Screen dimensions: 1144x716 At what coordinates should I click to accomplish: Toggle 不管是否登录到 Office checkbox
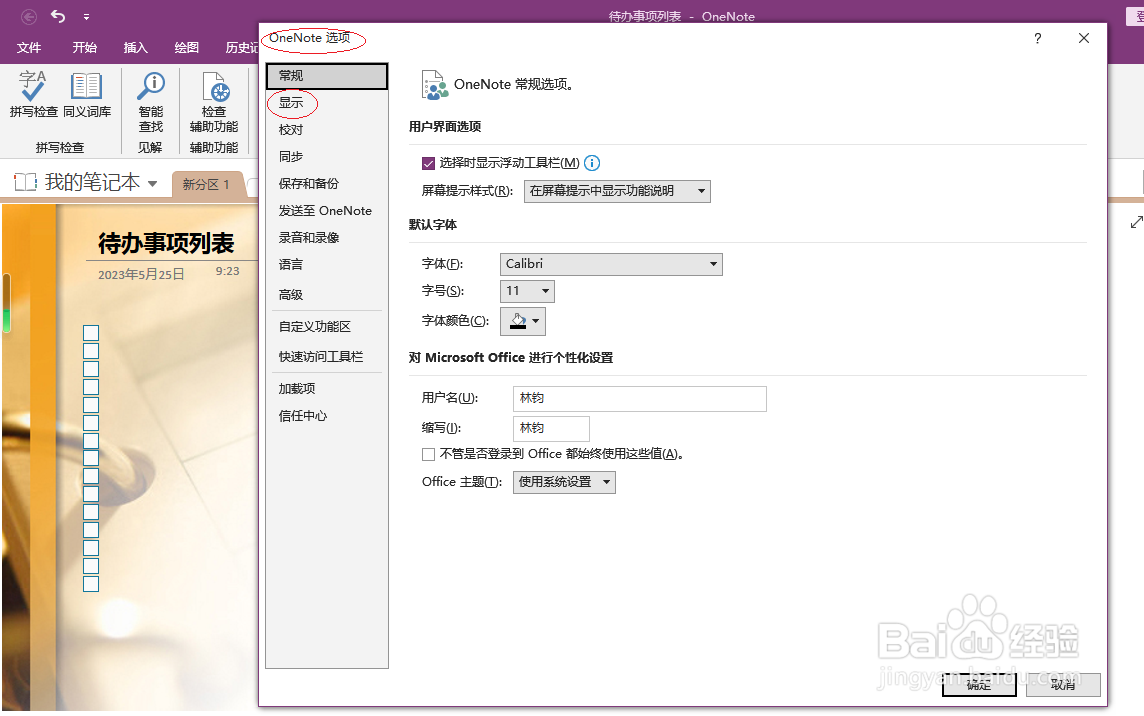(429, 455)
